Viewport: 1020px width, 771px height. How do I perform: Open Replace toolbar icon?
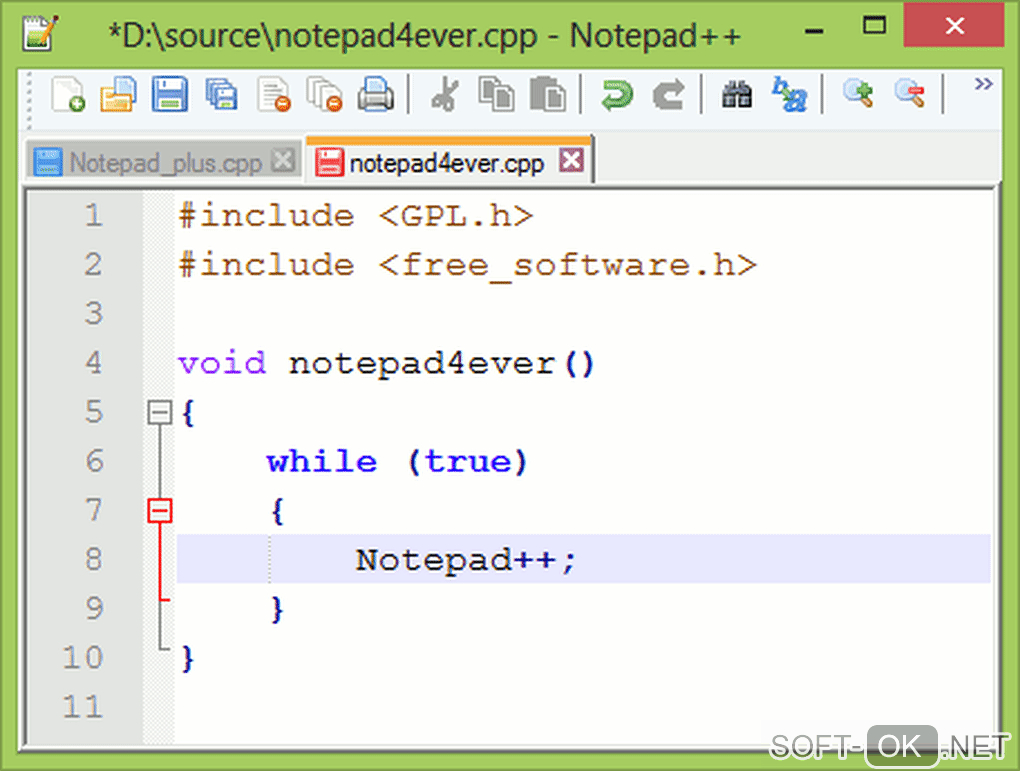(x=789, y=95)
